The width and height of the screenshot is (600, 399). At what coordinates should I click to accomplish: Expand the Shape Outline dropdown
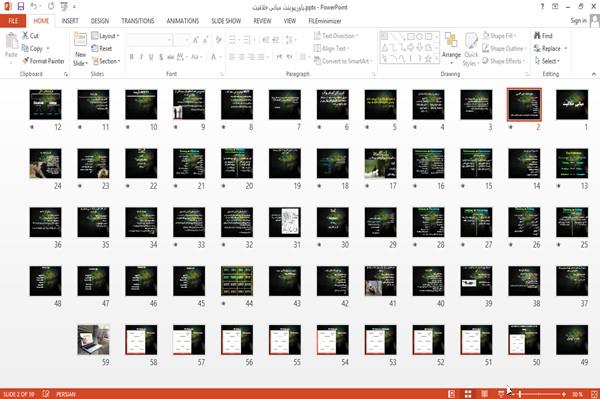point(504,49)
